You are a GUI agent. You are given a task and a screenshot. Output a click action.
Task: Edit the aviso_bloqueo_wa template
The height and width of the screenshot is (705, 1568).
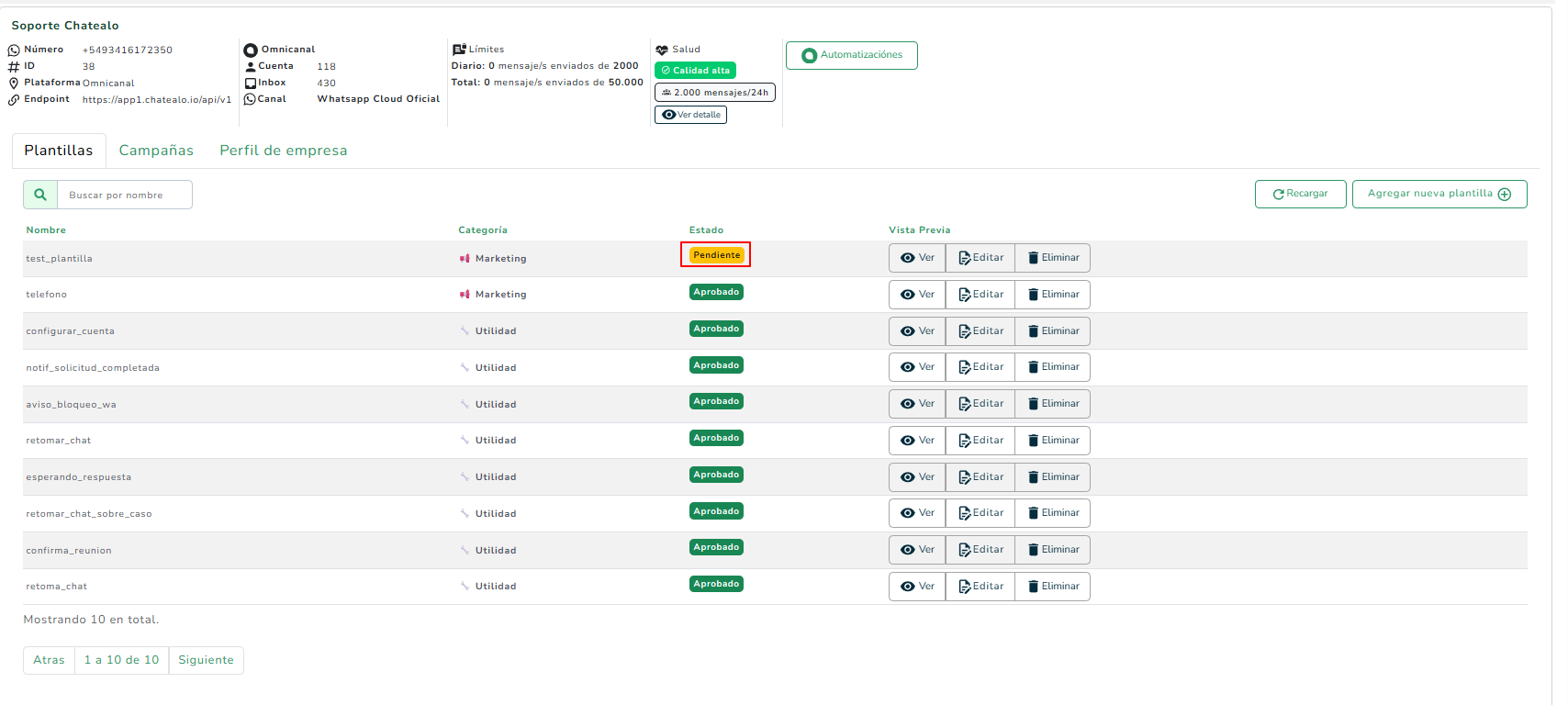980,404
